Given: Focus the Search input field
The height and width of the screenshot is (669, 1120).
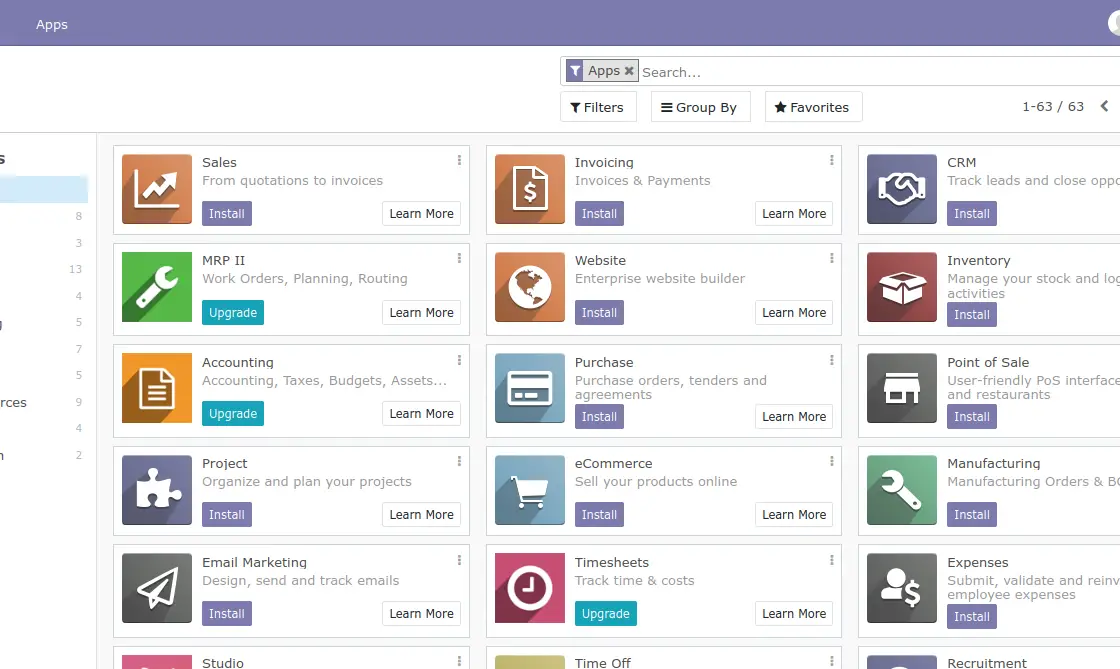Looking at the screenshot, I should pos(879,72).
